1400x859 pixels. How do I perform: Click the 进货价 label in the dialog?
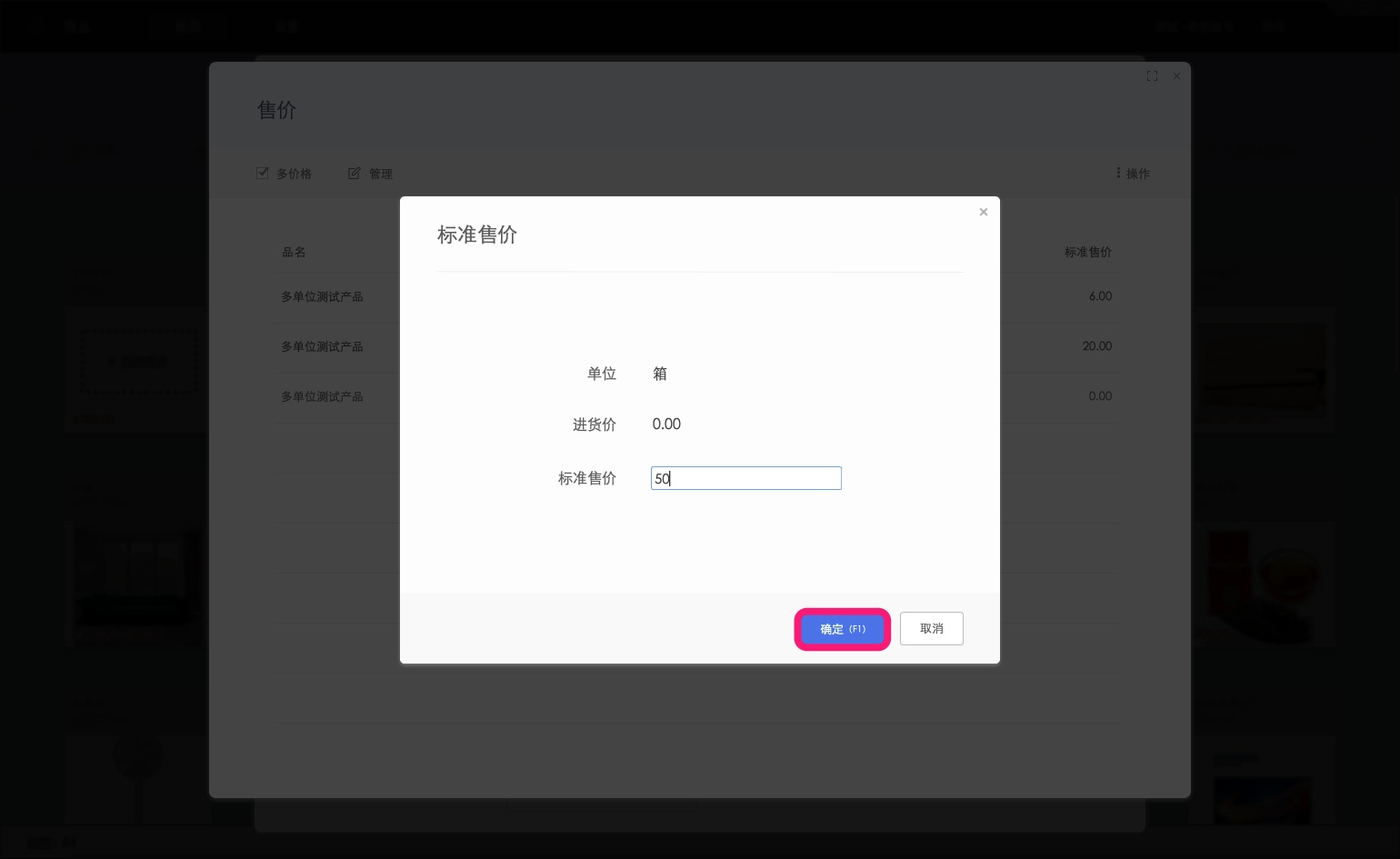tap(595, 425)
